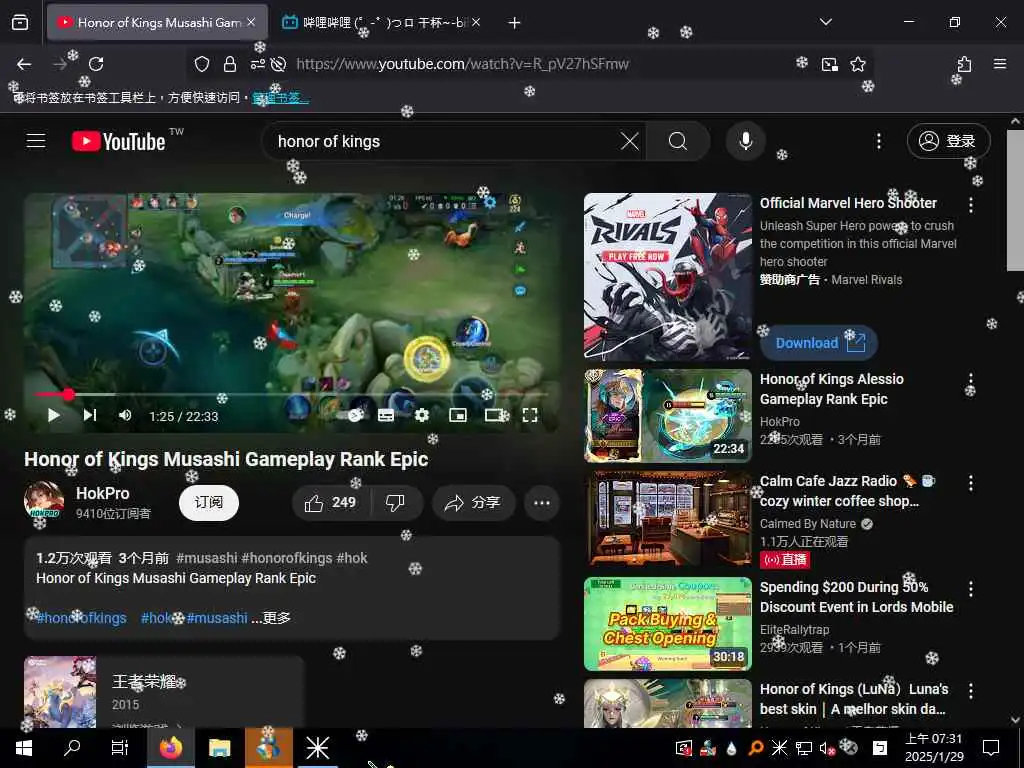
Task: Open options for the Luna's best skin video
Action: (x=970, y=691)
